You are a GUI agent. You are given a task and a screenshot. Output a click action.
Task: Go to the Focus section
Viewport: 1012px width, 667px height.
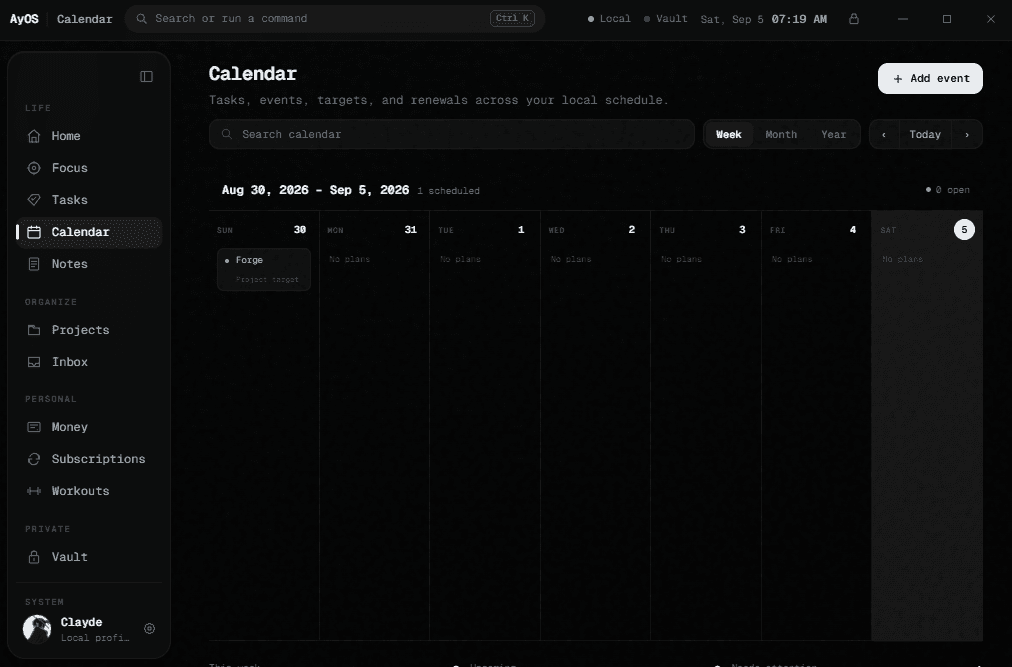[x=88, y=168]
